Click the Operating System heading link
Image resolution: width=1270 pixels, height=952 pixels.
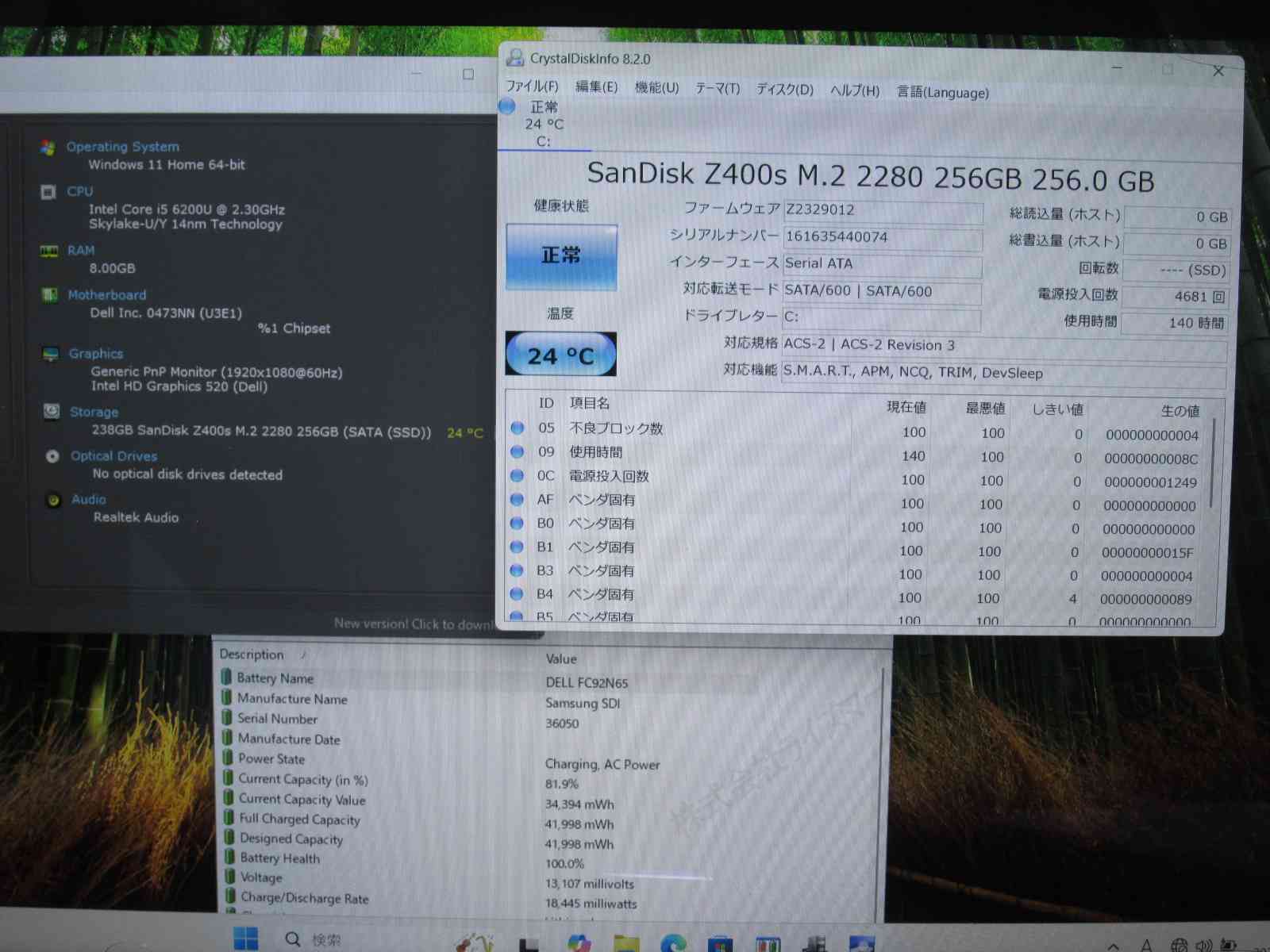pyautogui.click(x=122, y=147)
